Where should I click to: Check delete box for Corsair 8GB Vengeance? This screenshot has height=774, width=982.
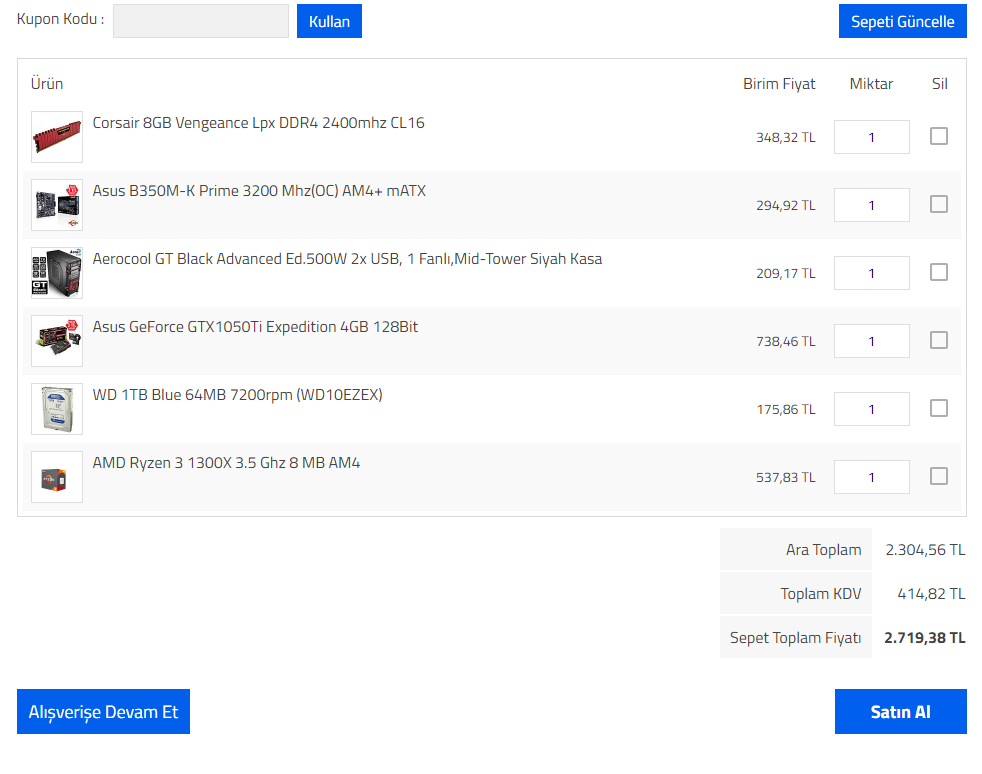coord(938,136)
